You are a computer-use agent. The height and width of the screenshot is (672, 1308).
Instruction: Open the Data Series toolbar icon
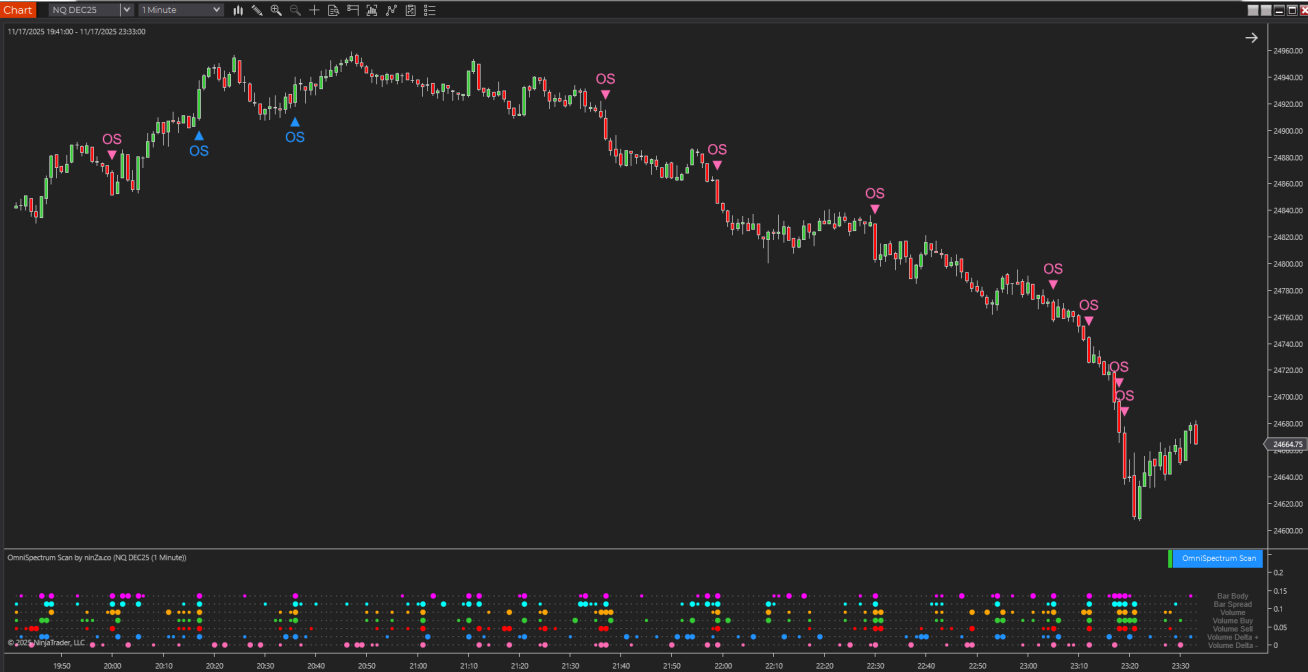[x=372, y=10]
